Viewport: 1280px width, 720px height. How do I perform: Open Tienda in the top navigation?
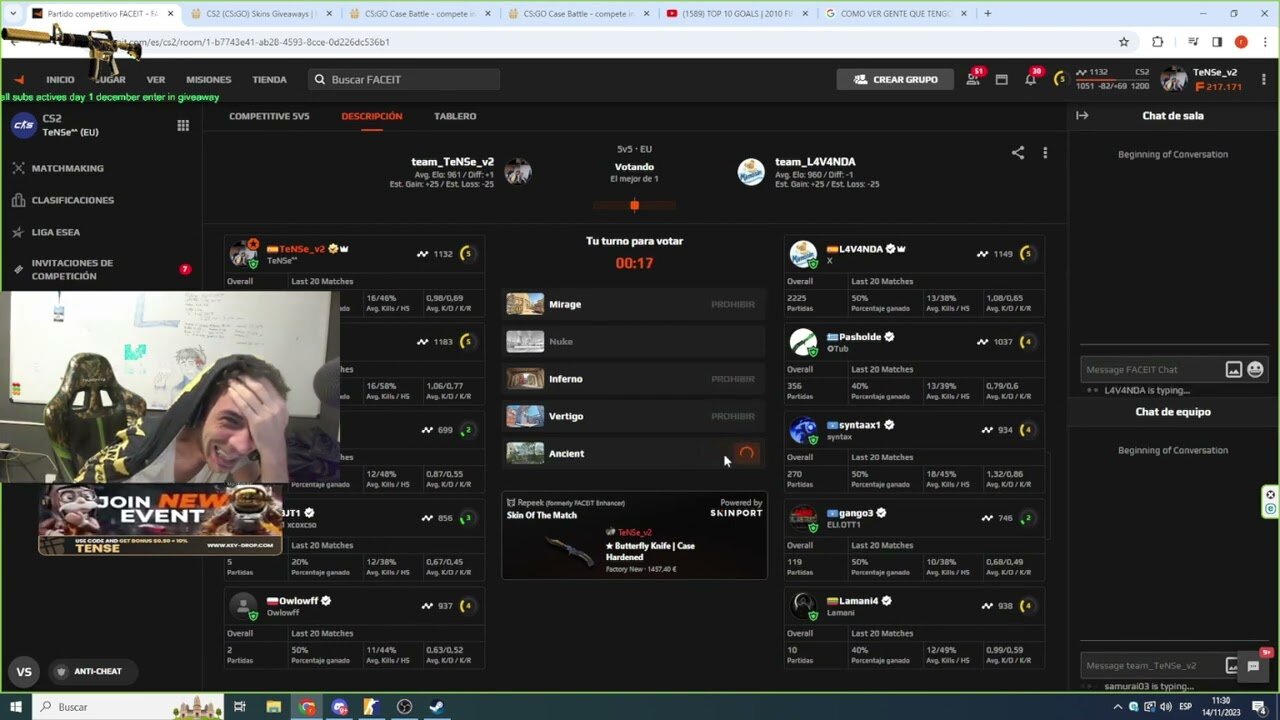(x=269, y=80)
